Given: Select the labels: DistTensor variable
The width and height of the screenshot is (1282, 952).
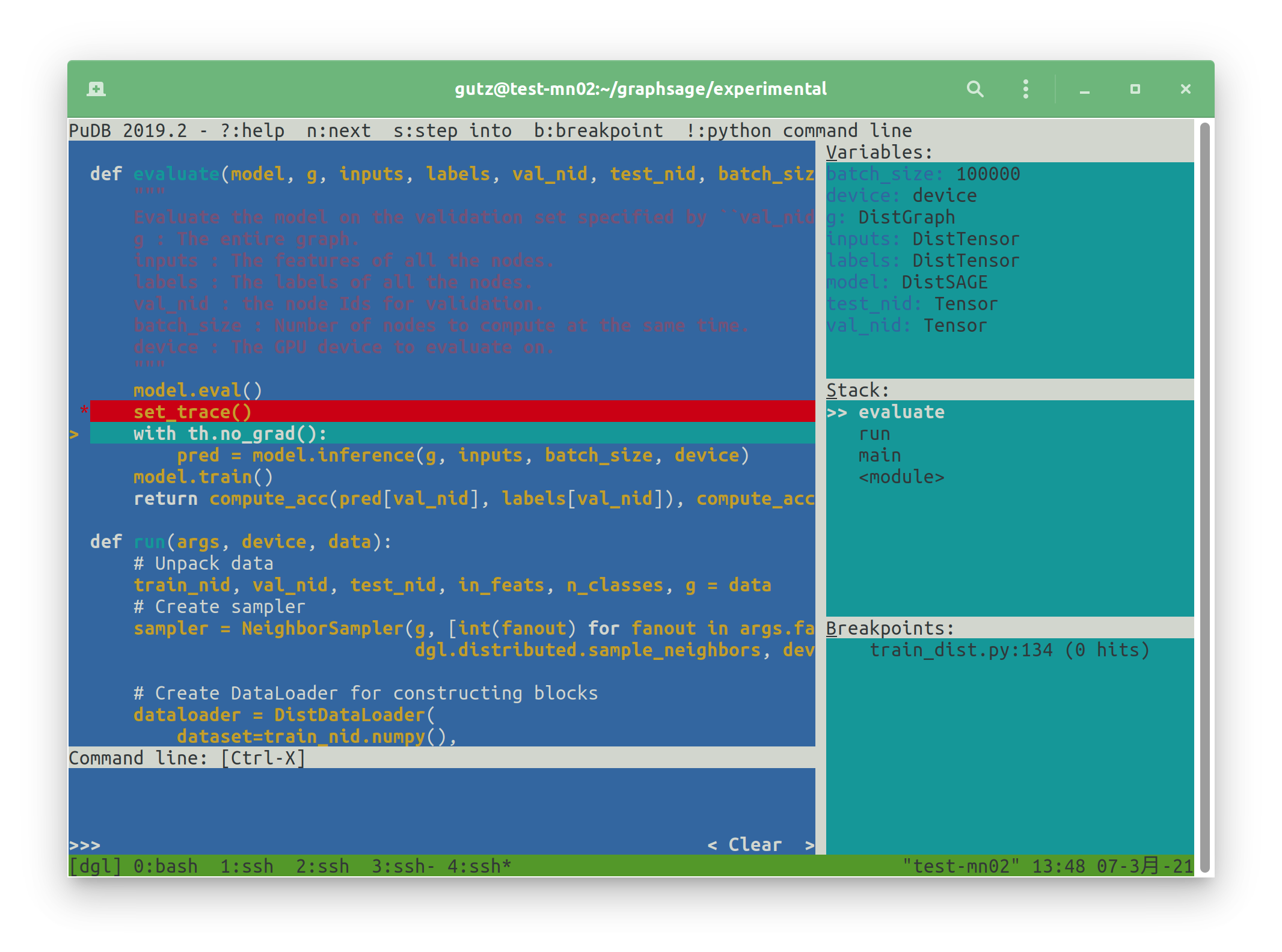Looking at the screenshot, I should tap(1010, 260).
